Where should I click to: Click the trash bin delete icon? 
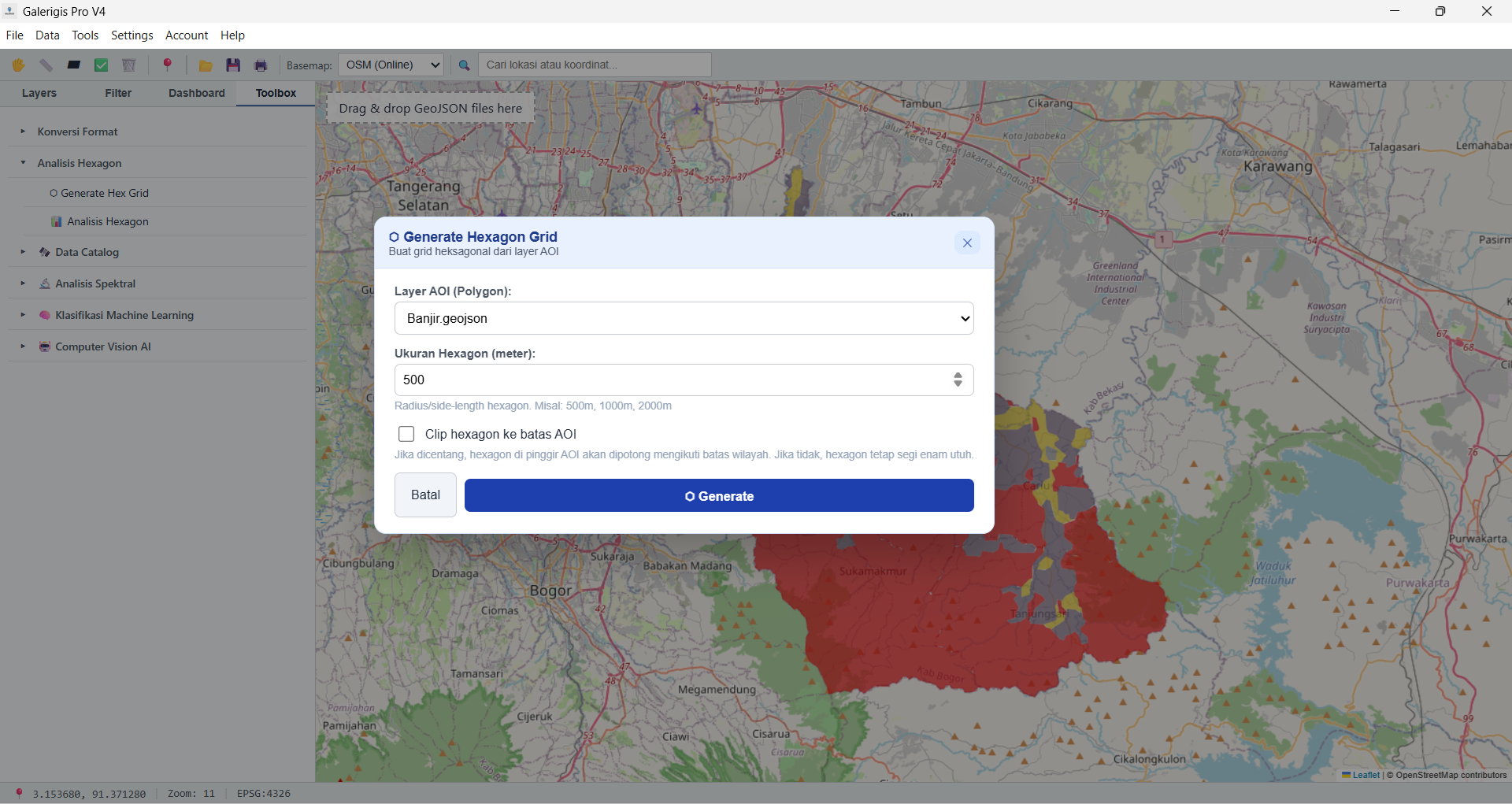pos(129,65)
